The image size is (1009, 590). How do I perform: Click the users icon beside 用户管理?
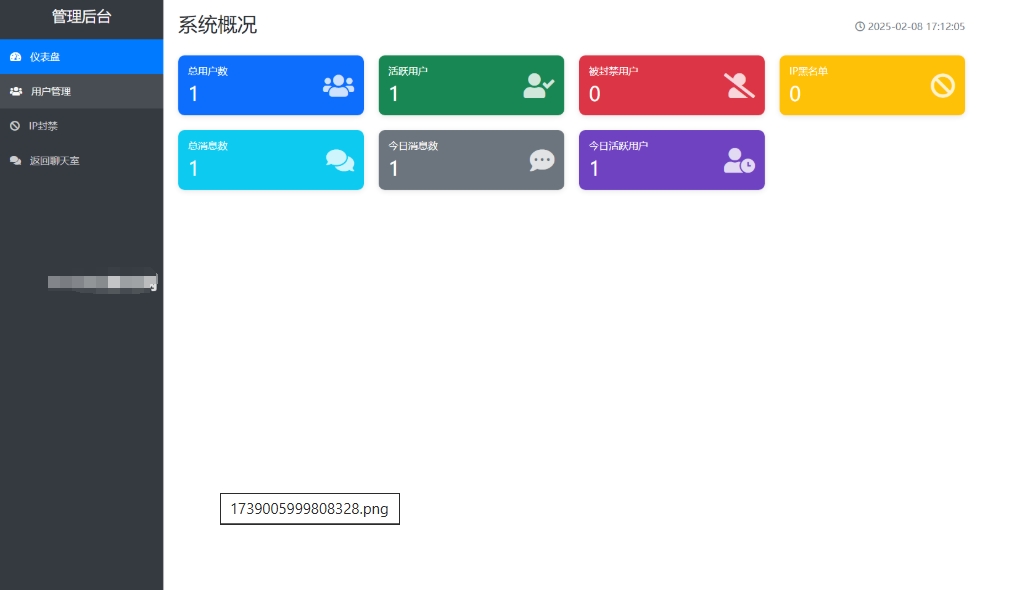16,91
